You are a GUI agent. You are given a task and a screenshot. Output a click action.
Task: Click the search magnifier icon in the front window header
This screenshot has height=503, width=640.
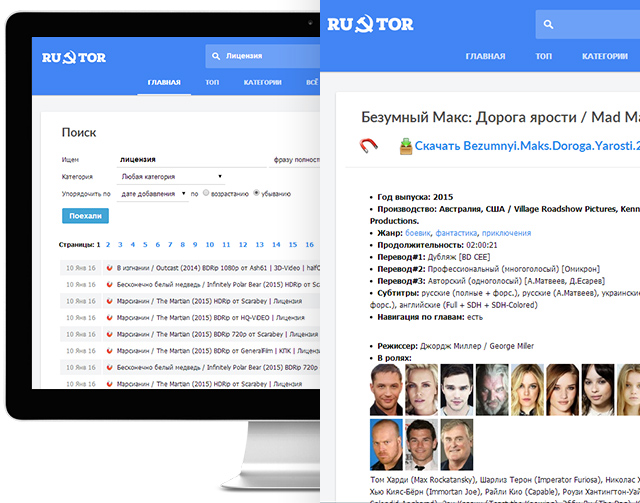click(x=548, y=24)
